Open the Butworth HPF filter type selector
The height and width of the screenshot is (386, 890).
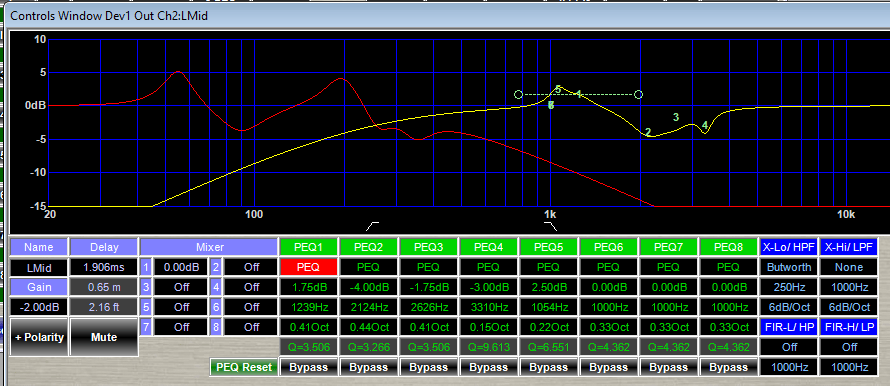(787, 267)
